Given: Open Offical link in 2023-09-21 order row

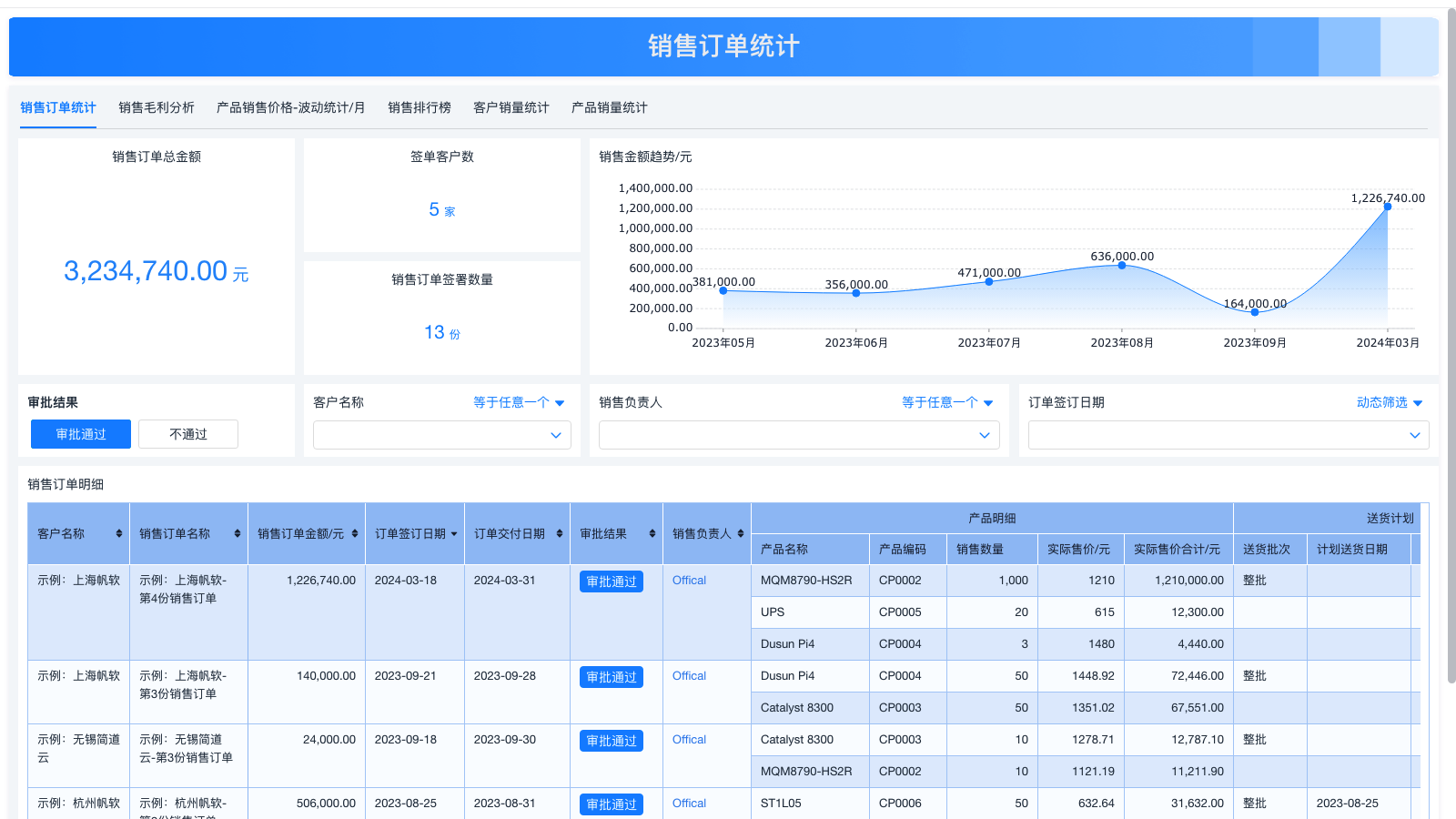Looking at the screenshot, I should [x=689, y=676].
